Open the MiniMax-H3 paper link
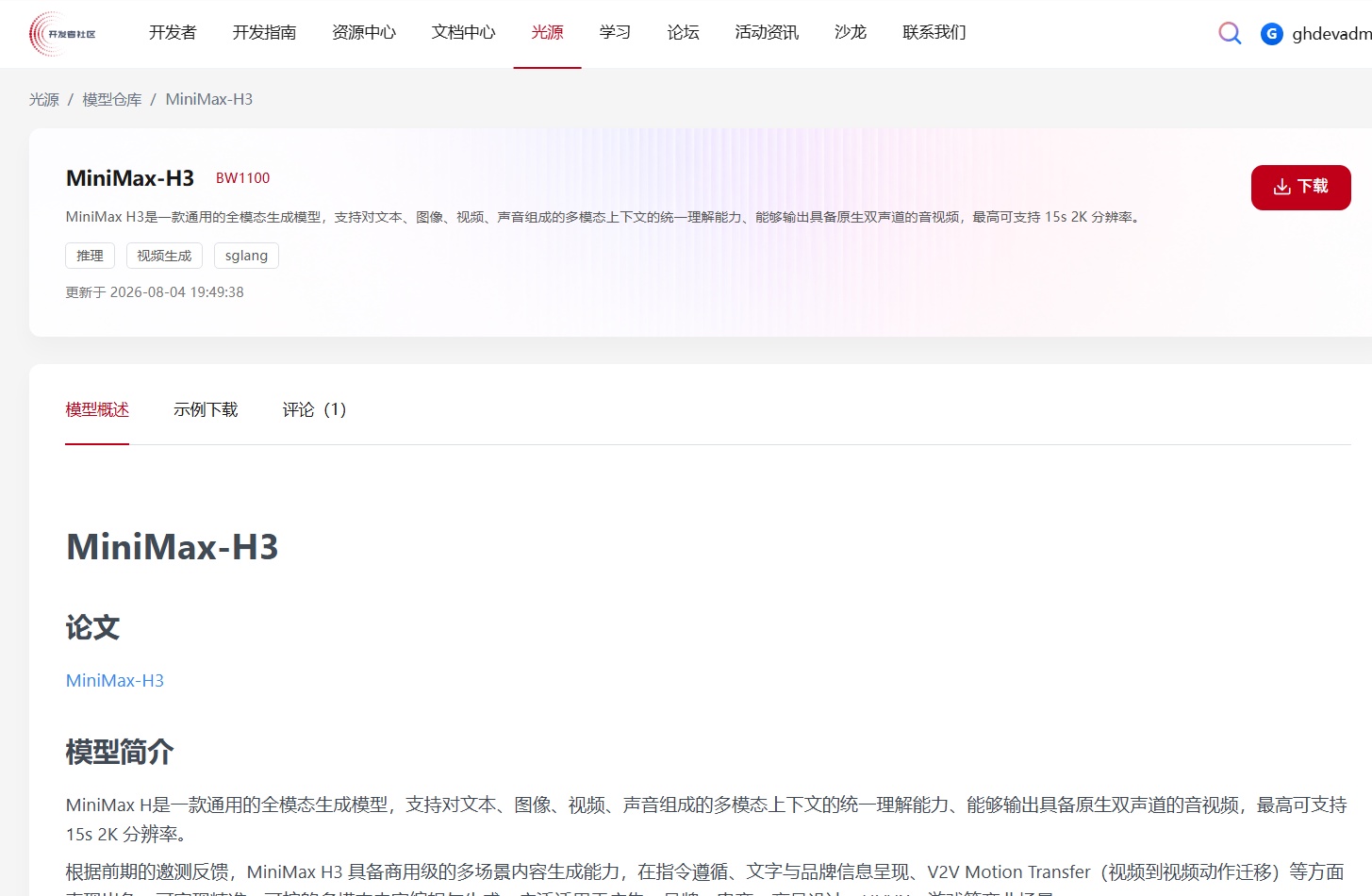Image resolution: width=1372 pixels, height=896 pixels. [115, 681]
